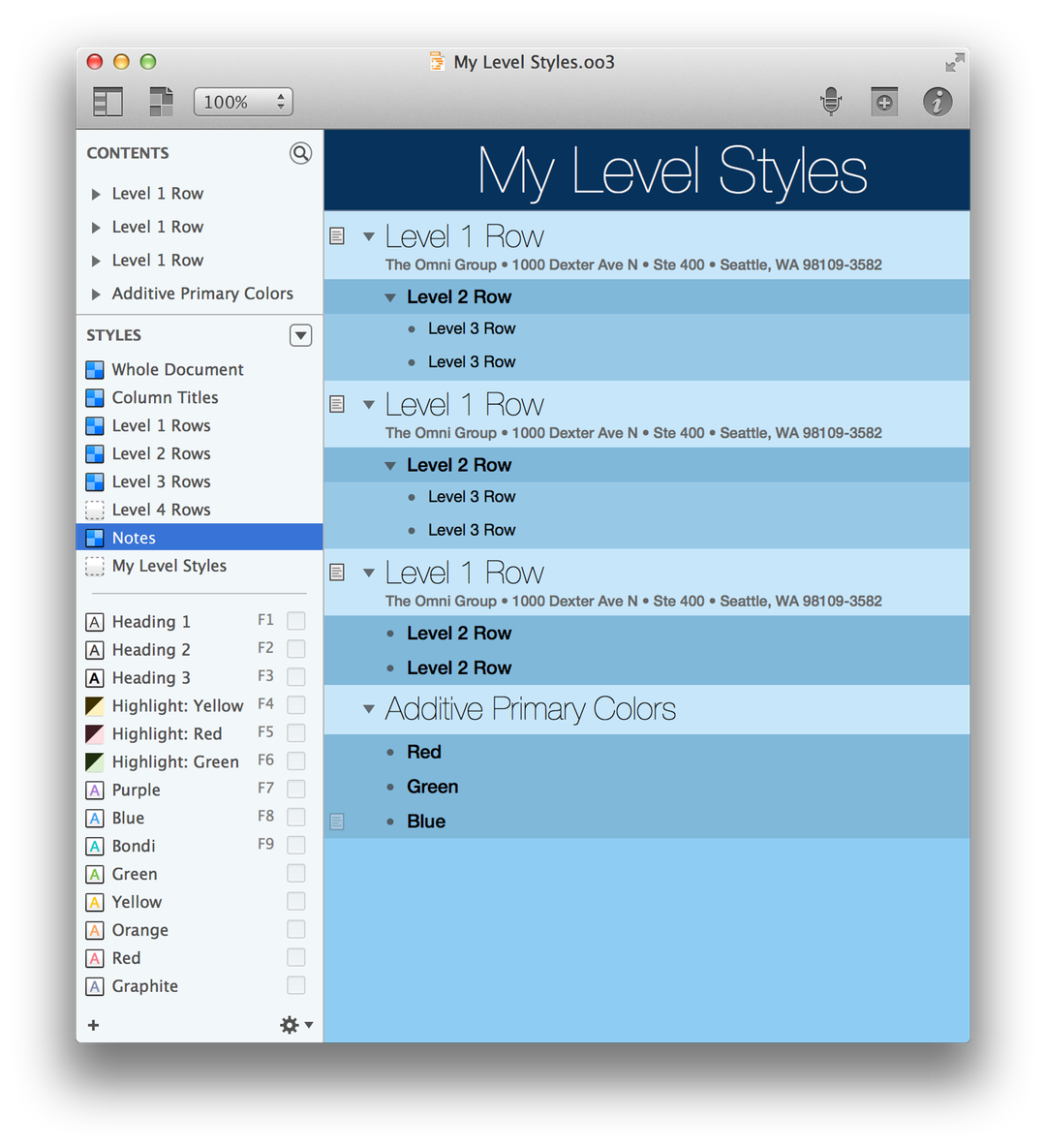
Task: Select the Green outline row
Action: coord(647,787)
